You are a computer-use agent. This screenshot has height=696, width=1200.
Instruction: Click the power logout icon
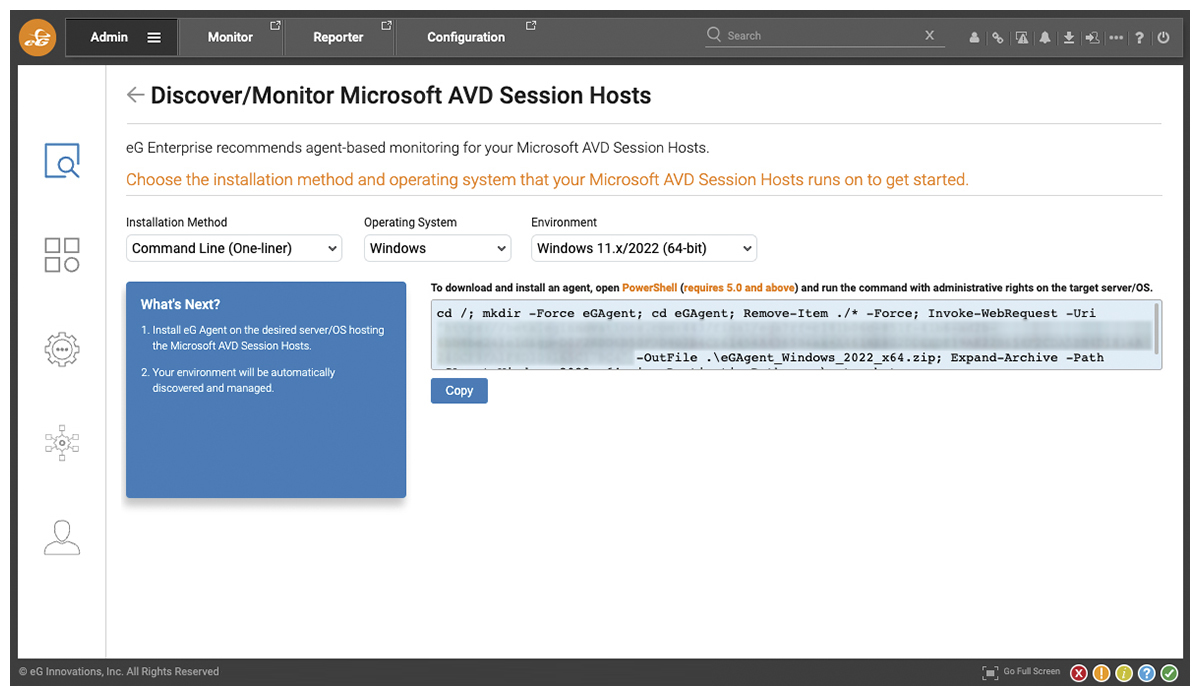1163,38
